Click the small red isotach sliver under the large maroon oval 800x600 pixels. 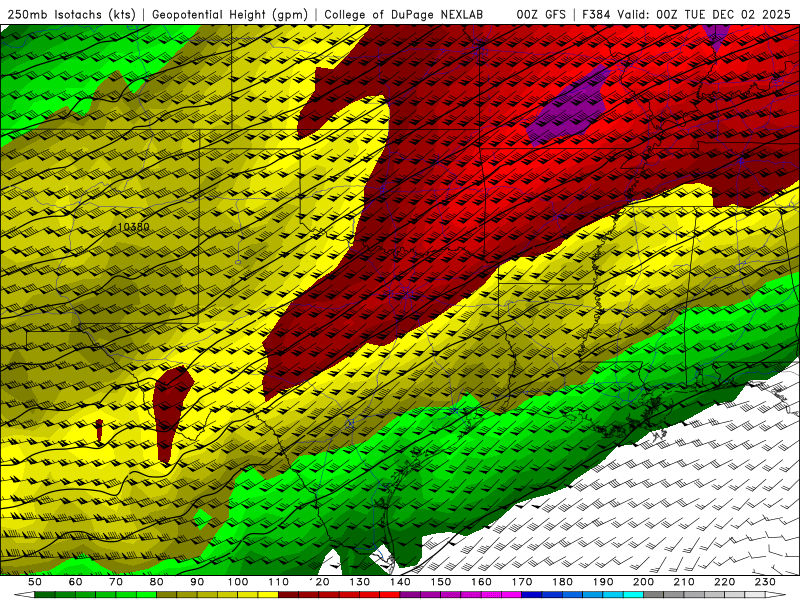tap(99, 430)
